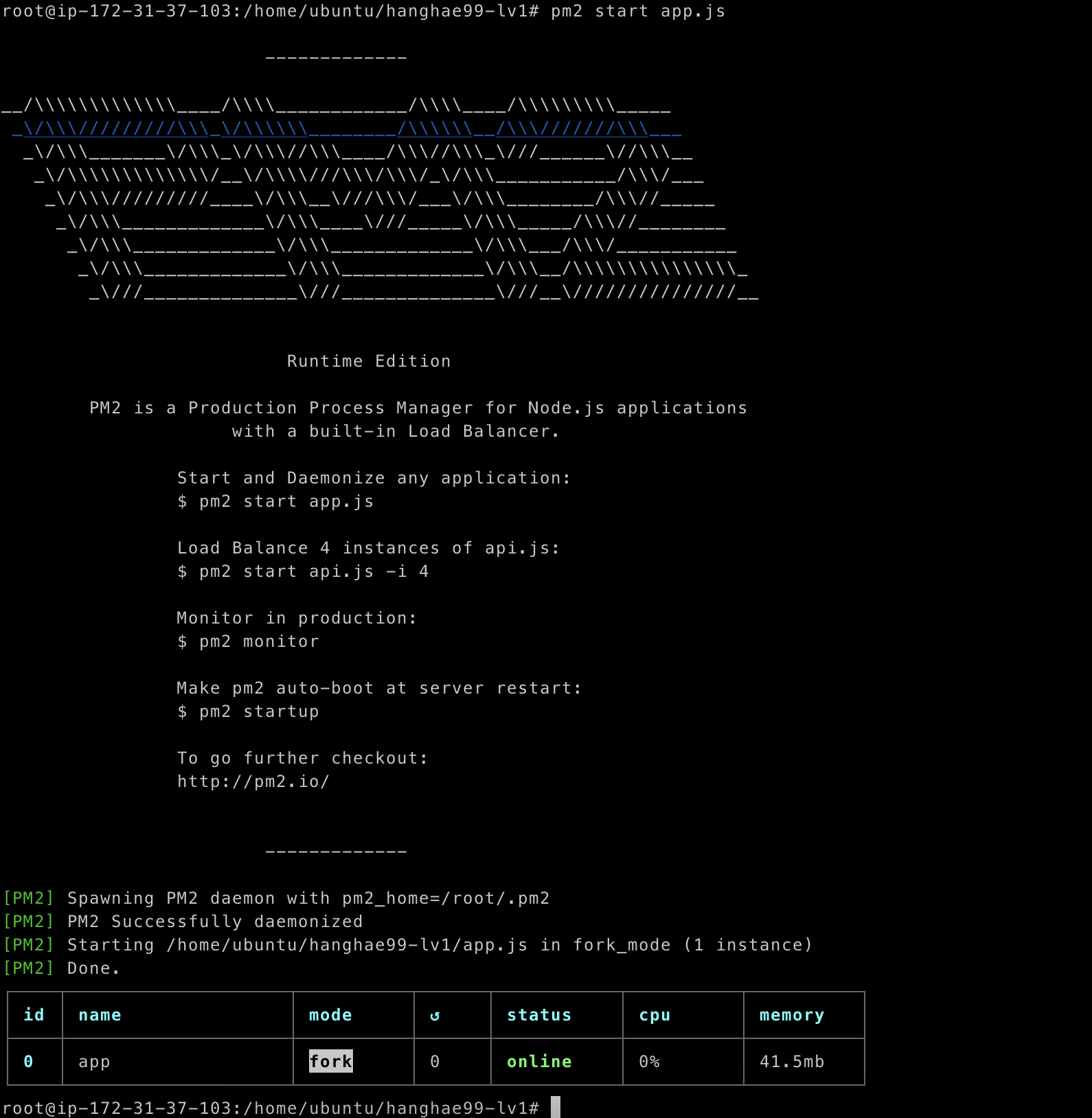Click 'Load Balance 4 instances of api.js:' text
This screenshot has height=1118, width=1092.
369,548
